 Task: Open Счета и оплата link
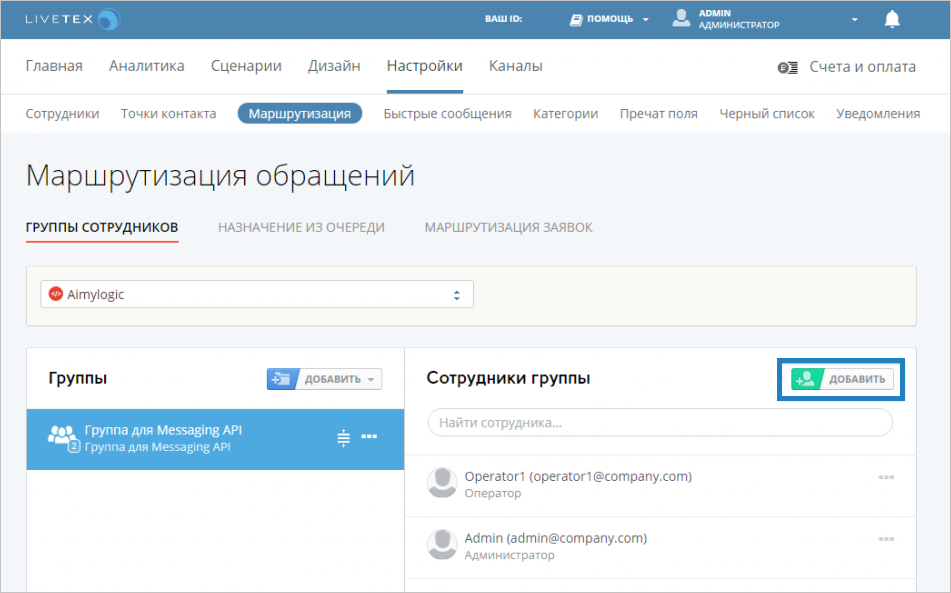point(846,67)
